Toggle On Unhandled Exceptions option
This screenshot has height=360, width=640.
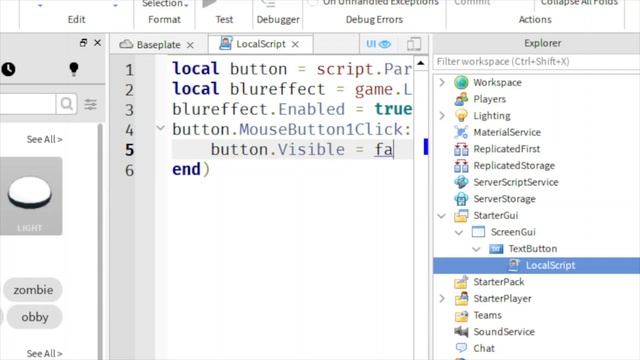tap(313, 2)
